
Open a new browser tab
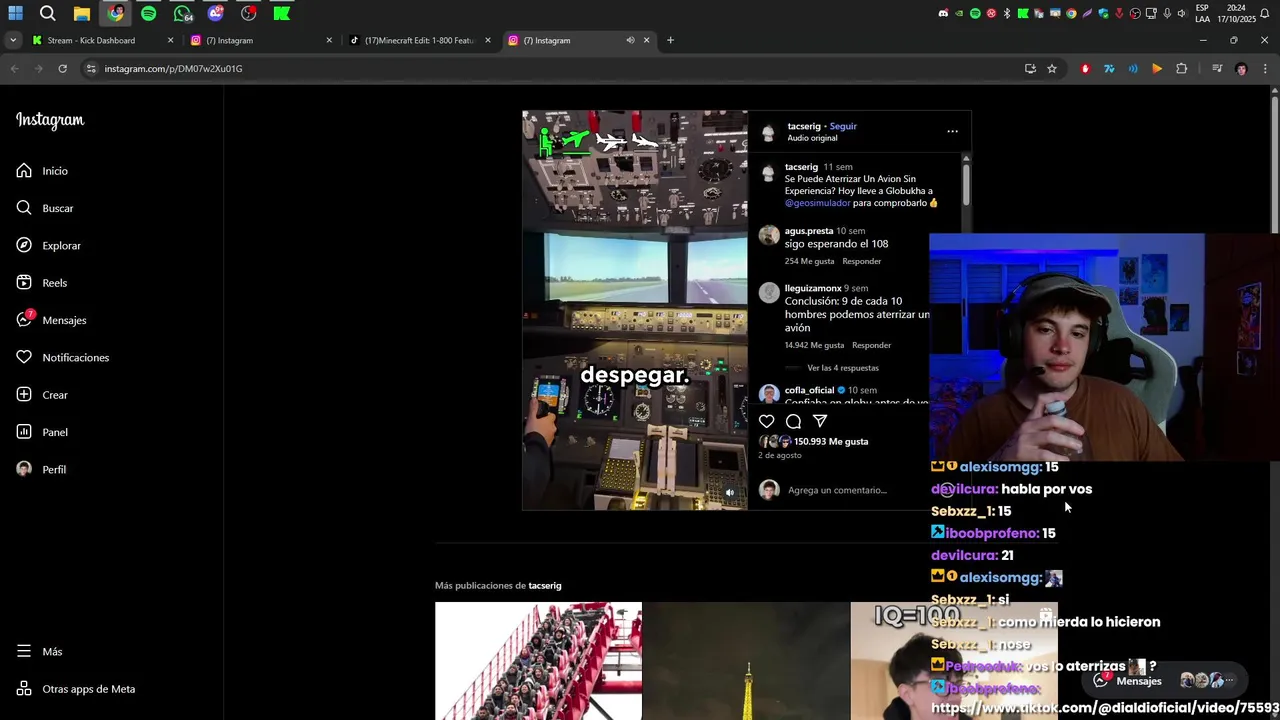click(670, 40)
